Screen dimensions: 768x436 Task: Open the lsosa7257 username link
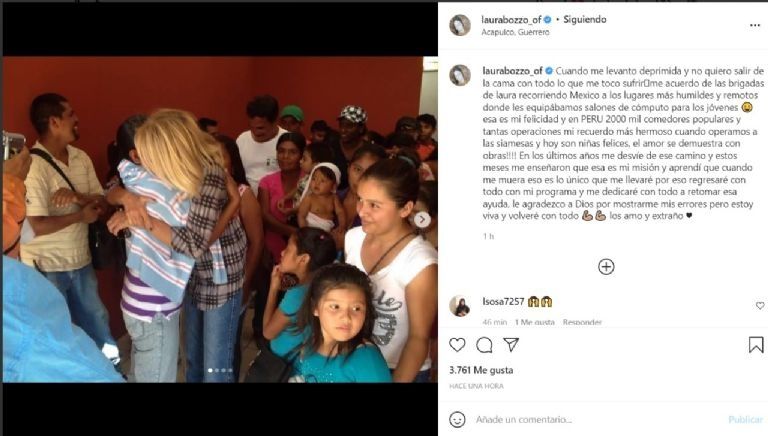coord(503,301)
